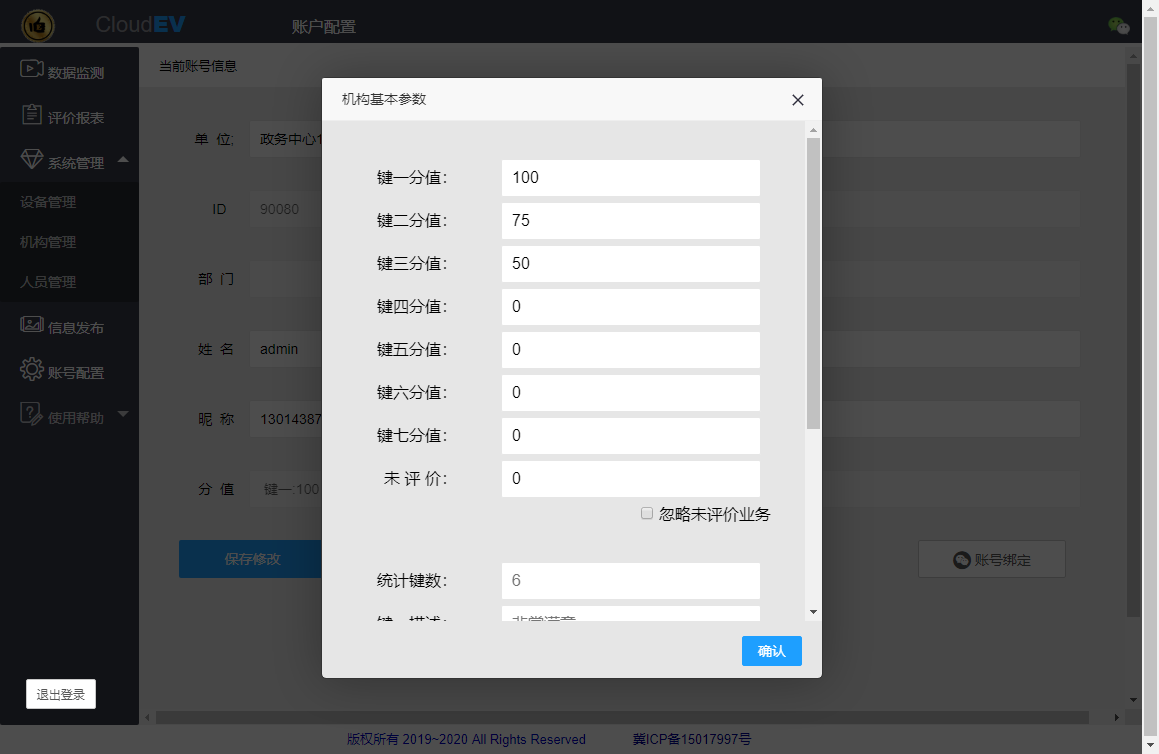Viewport: 1159px width, 754px height.
Task: Expand the 使用帮助 menu arrow
Action: coord(123,414)
